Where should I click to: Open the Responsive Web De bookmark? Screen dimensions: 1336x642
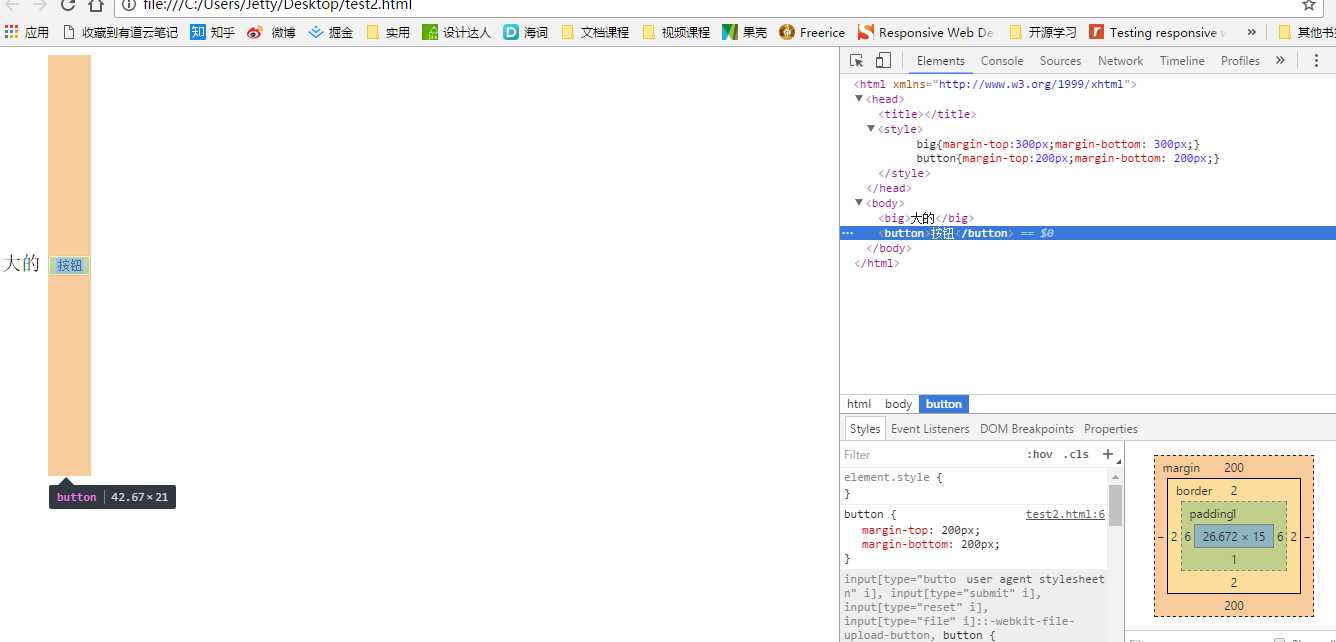tap(926, 32)
